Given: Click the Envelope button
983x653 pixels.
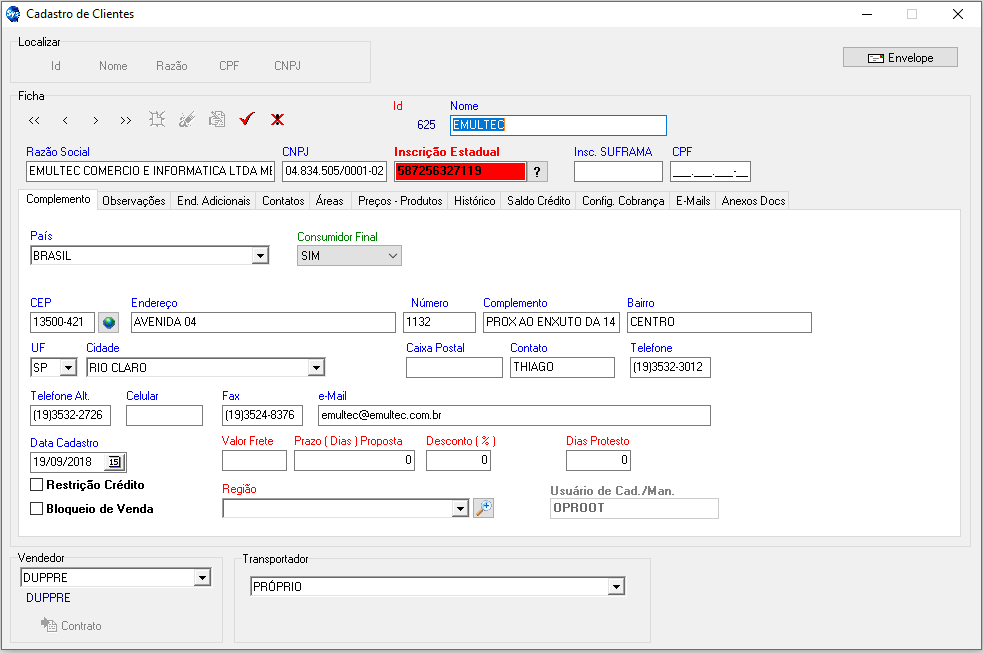Looking at the screenshot, I should (900, 58).
